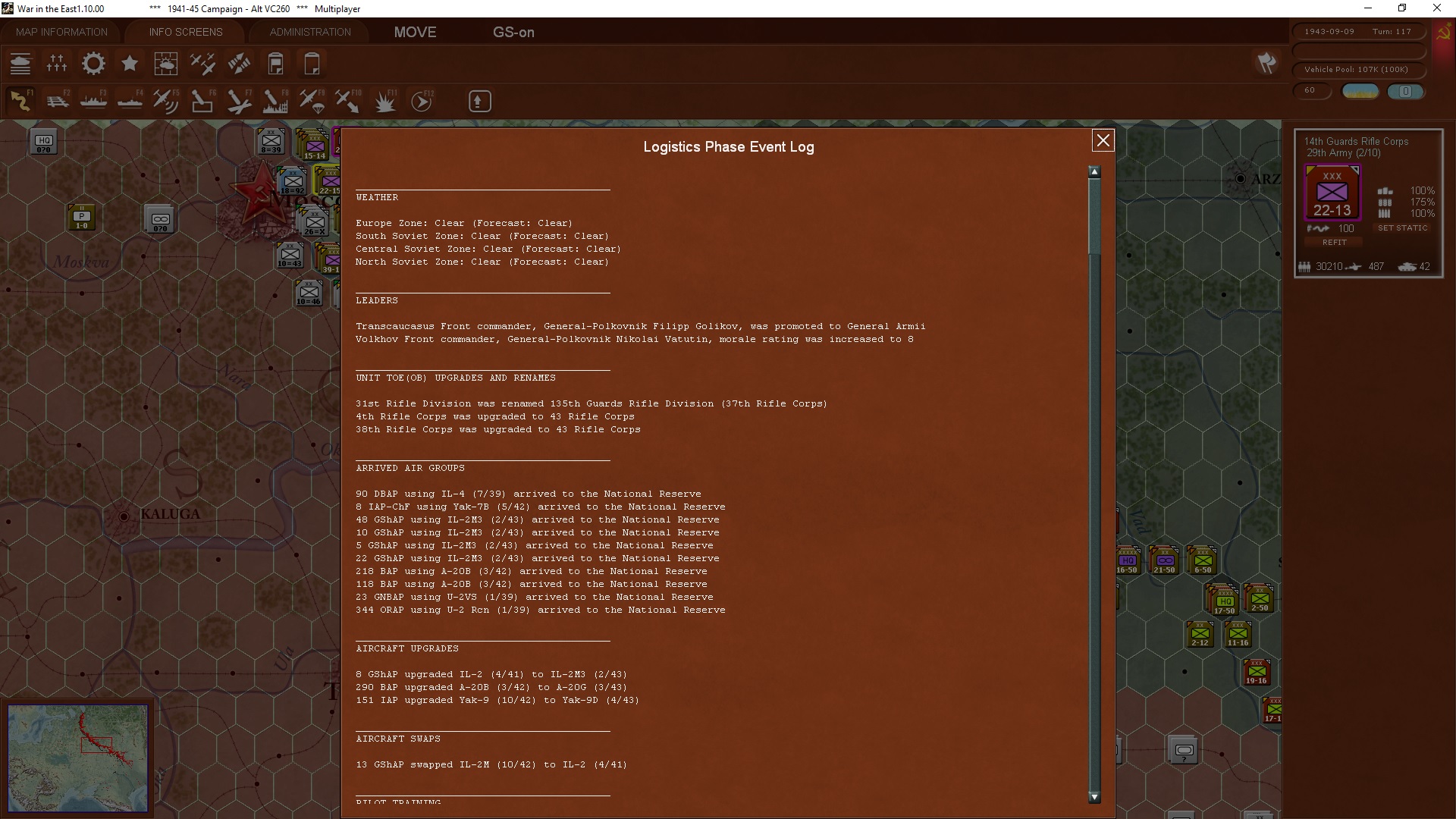The height and width of the screenshot is (819, 1456).
Task: Toggle REFIT for 14th Guards Rifle Corps
Action: [x=1334, y=243]
